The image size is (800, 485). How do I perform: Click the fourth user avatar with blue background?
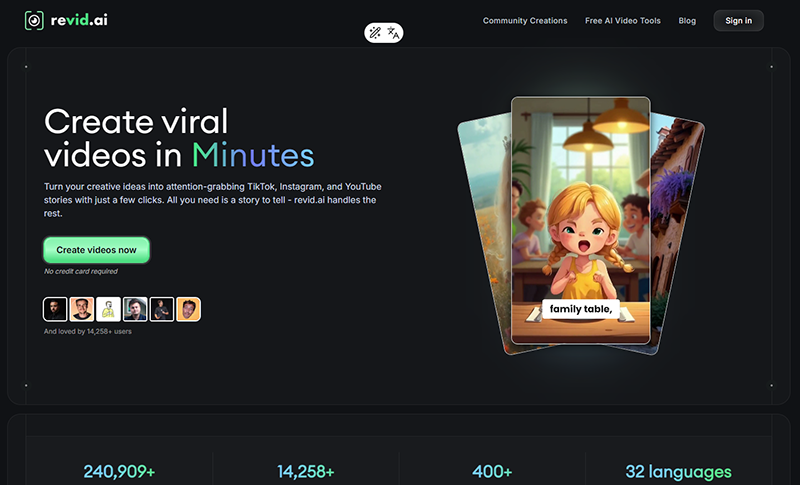pos(135,310)
